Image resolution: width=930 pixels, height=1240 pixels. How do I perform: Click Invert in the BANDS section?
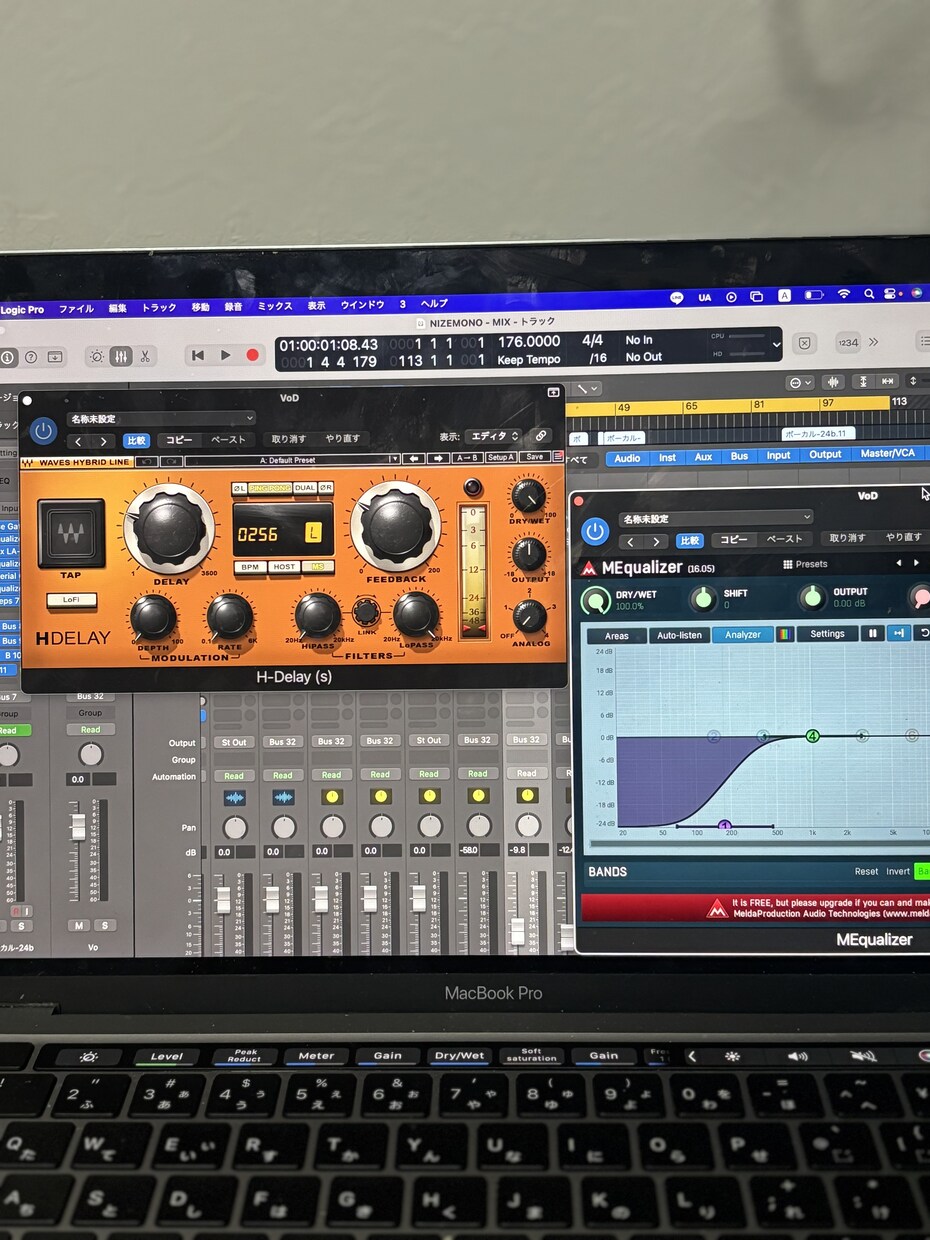pyautogui.click(x=898, y=871)
